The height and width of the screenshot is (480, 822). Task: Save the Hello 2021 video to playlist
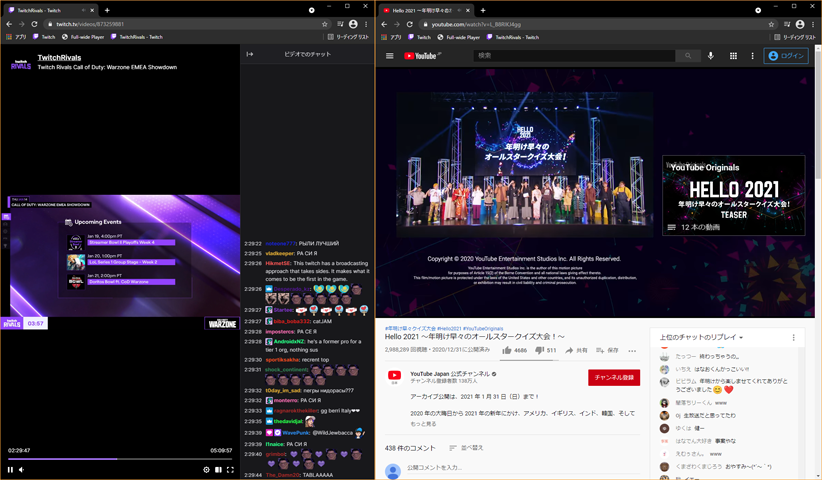click(x=607, y=351)
